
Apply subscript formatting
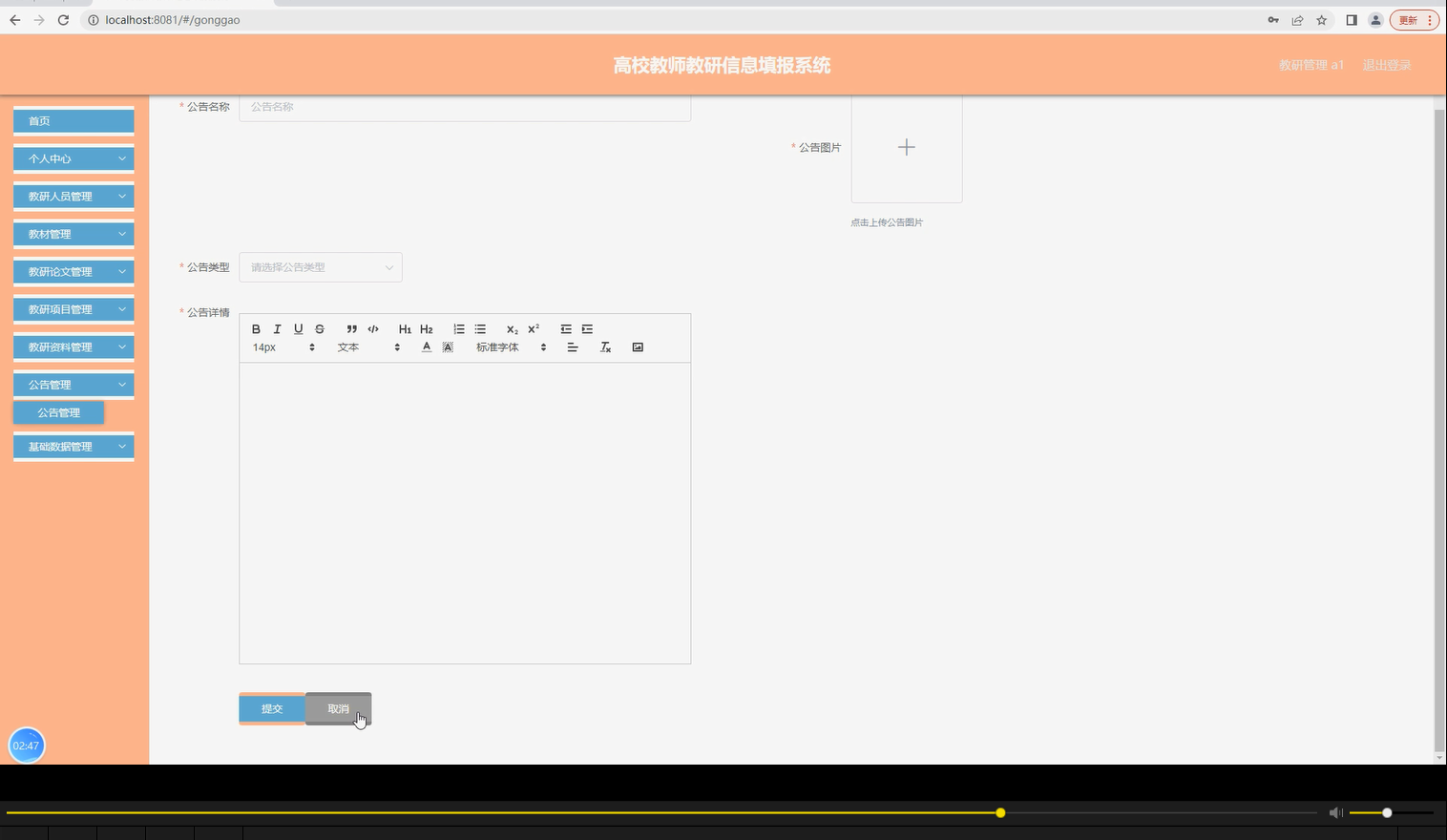(513, 329)
